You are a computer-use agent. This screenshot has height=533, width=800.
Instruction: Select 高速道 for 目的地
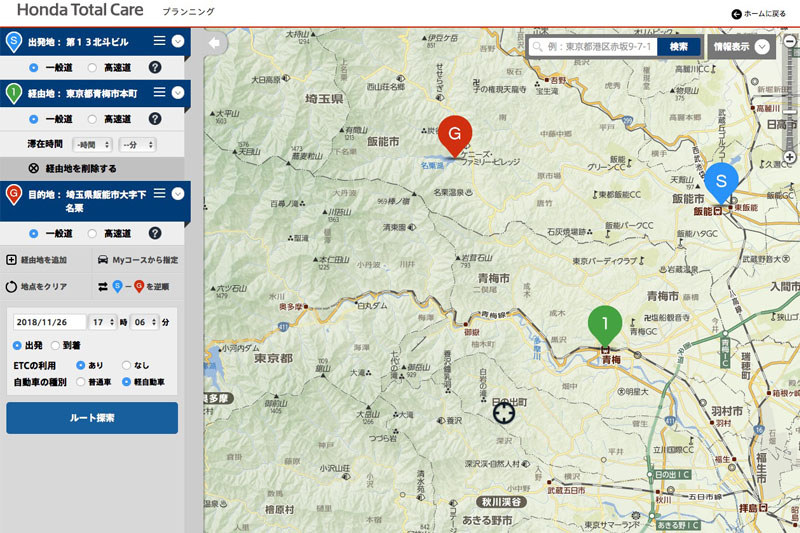92,233
